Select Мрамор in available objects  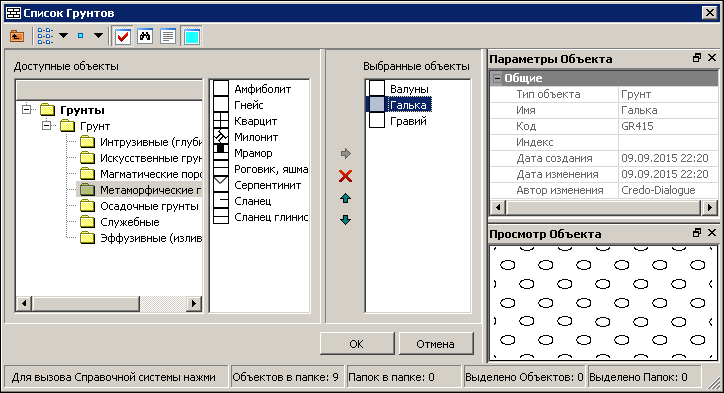(x=253, y=153)
